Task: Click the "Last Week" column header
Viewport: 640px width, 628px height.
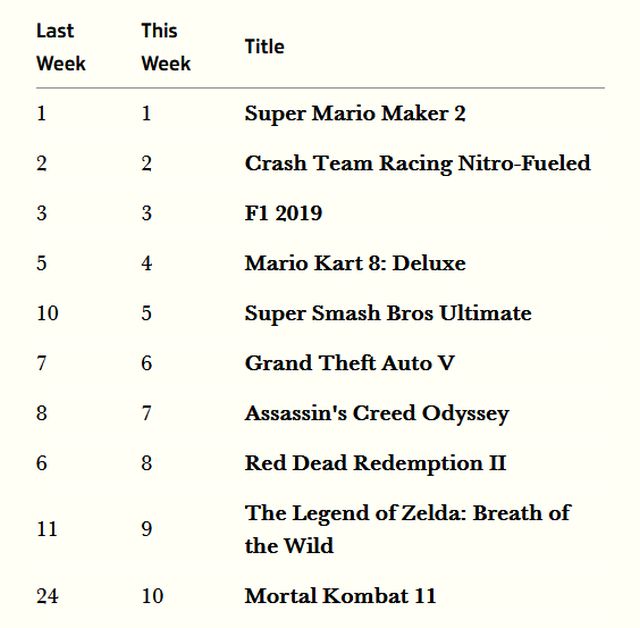Action: [61, 47]
